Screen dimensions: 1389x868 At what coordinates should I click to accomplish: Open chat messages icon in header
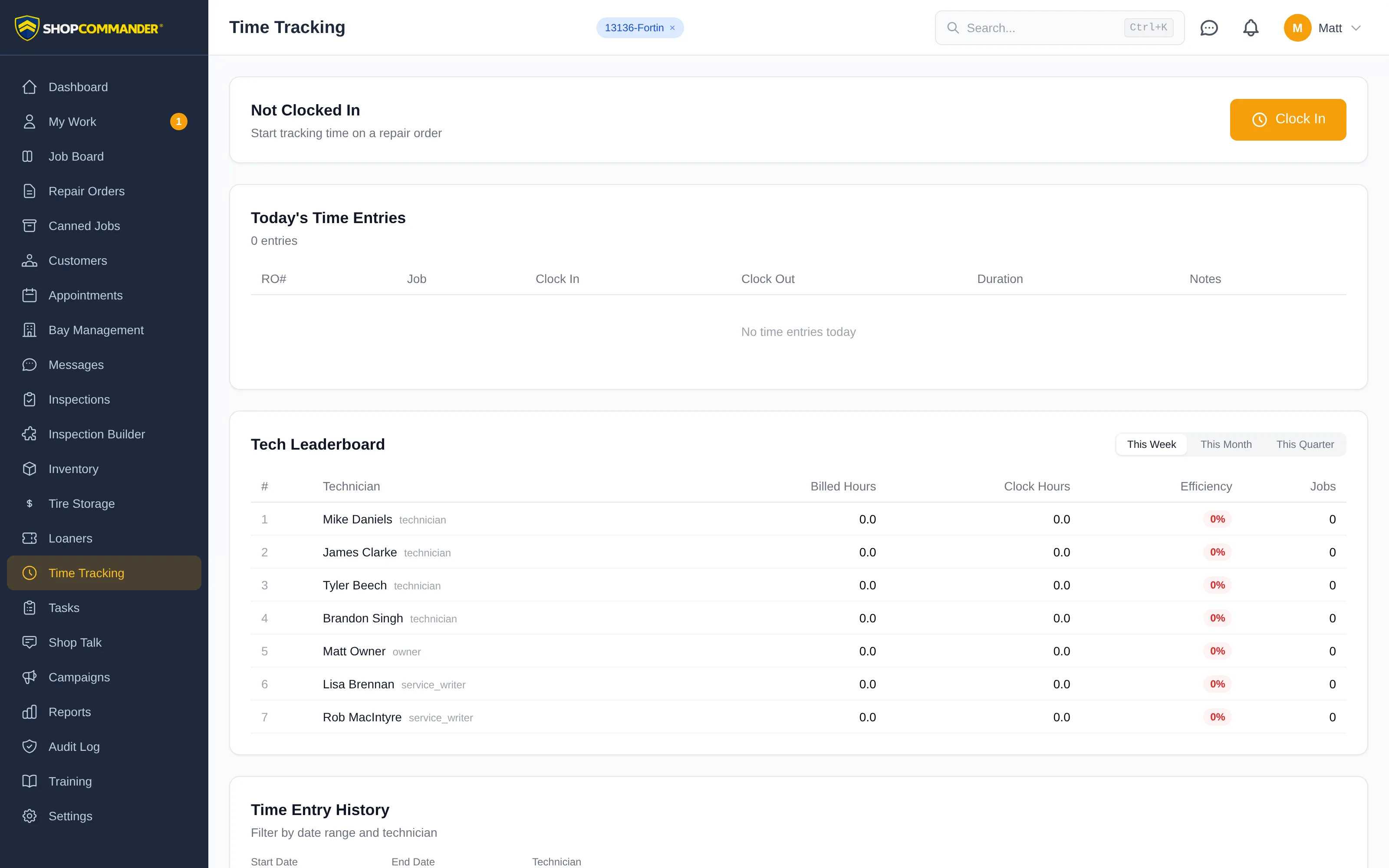(x=1209, y=27)
